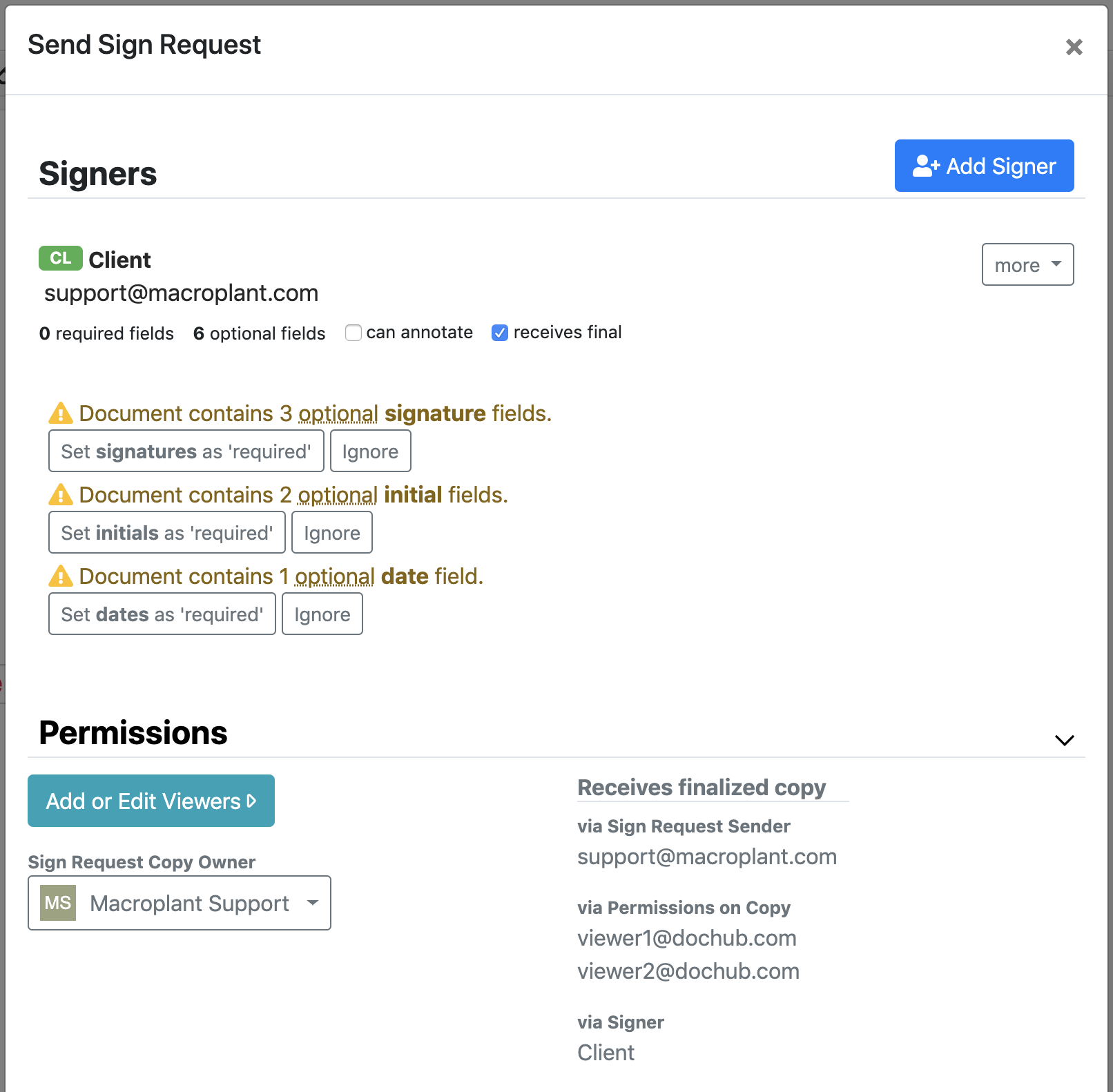The image size is (1113, 1092).
Task: Ignore the optional signature fields warning
Action: (370, 451)
